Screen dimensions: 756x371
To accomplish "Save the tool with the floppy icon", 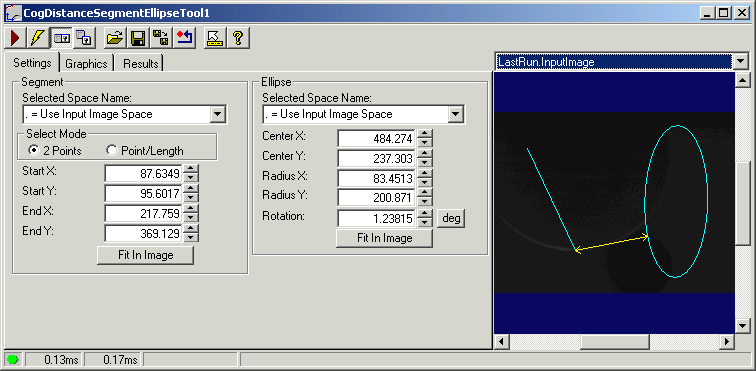I will coord(138,38).
